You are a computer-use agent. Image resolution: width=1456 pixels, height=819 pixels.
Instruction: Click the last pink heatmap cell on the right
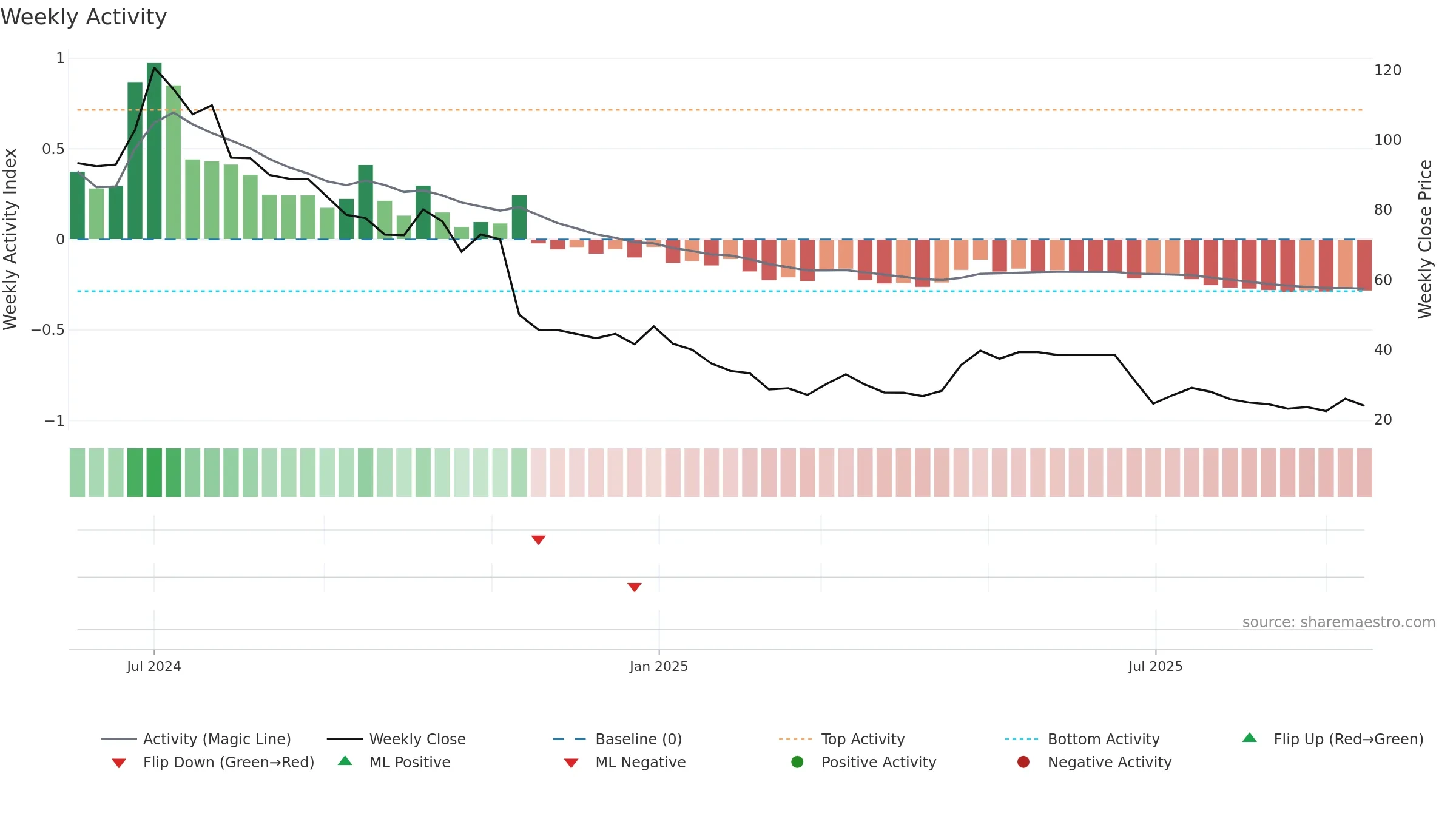[x=1364, y=473]
